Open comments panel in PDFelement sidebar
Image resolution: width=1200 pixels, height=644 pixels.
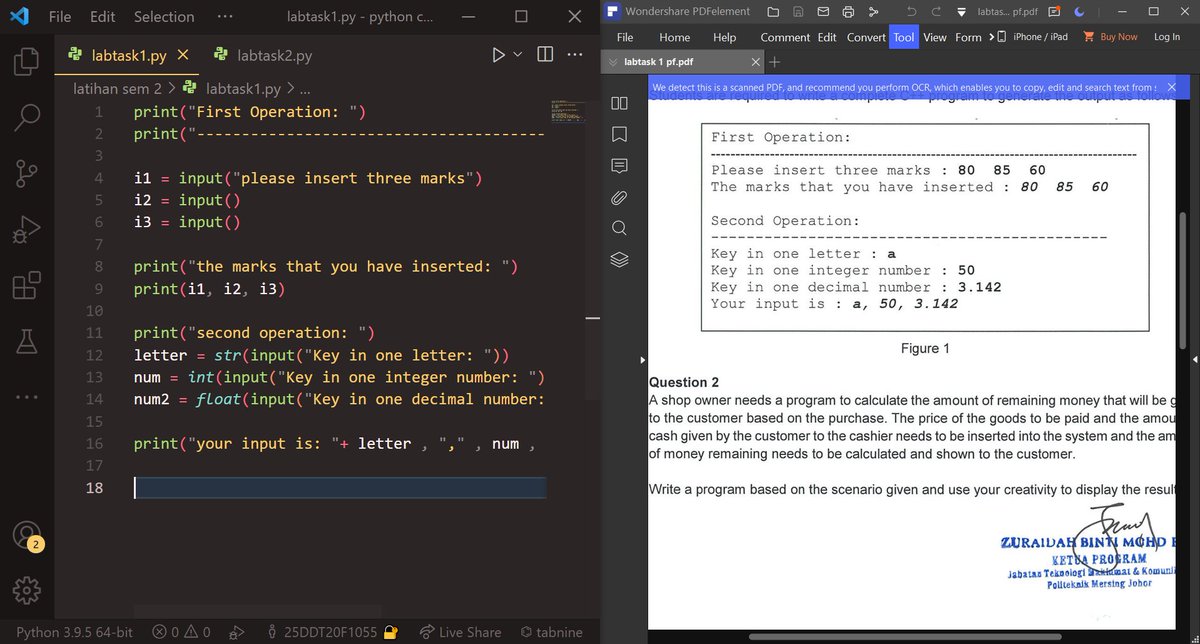click(619, 165)
